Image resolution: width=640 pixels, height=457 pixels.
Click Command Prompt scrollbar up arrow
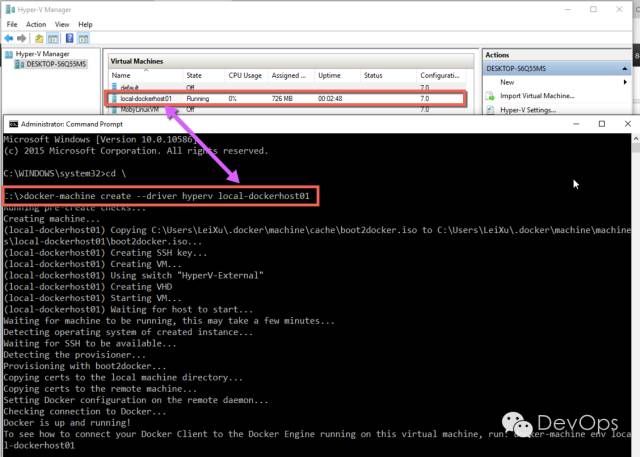coord(636,139)
